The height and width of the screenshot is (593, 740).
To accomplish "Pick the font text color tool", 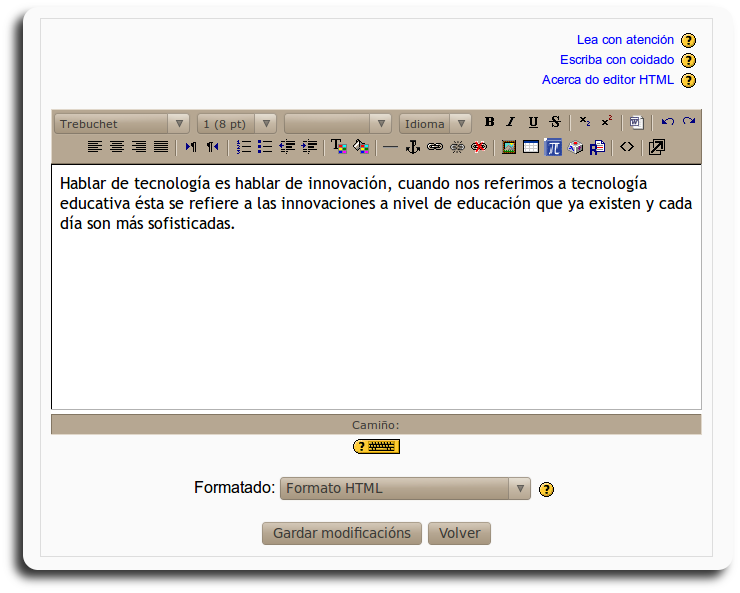I will (339, 147).
